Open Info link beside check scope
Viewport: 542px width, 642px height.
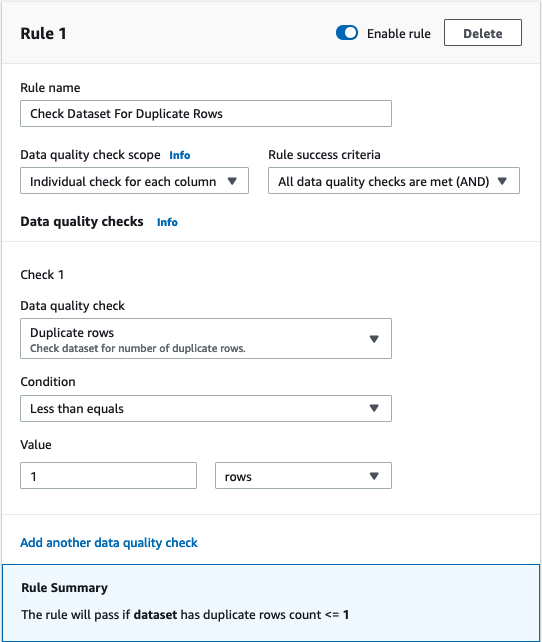180,155
